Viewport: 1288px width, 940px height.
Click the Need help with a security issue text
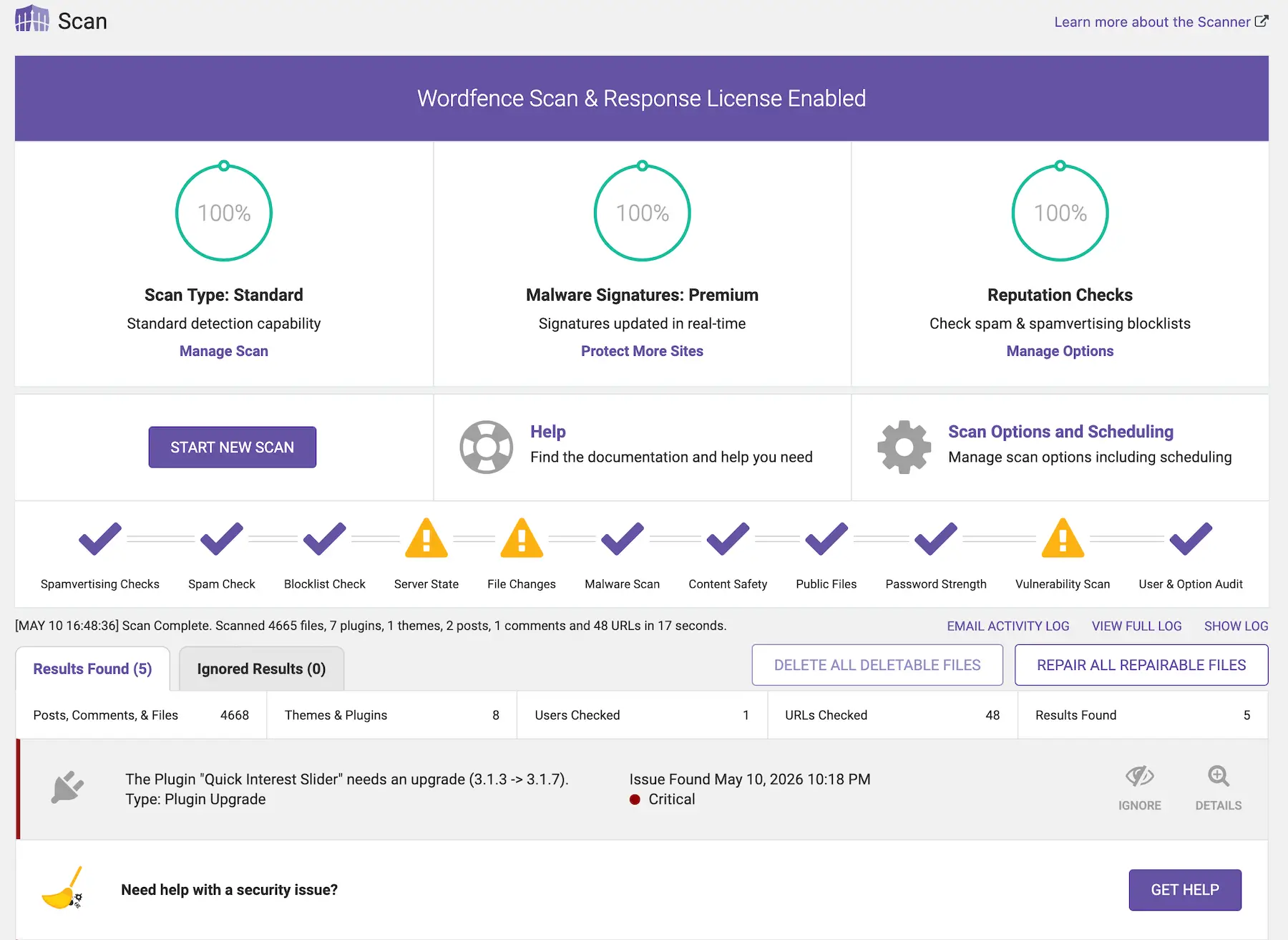coord(230,890)
